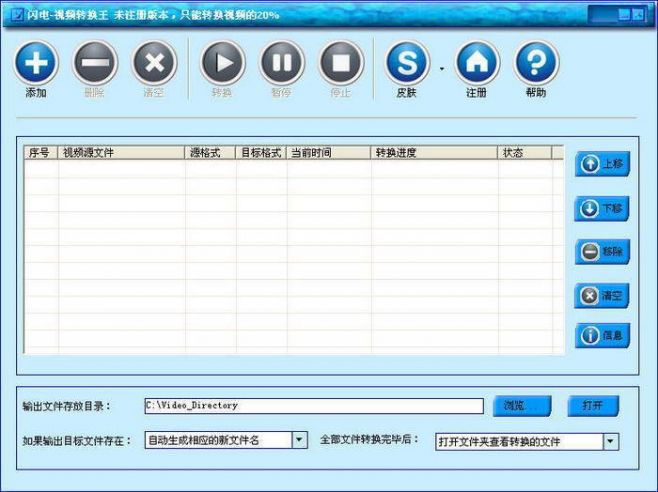Expand the 自动生成相应的新文件名 dropdown
Viewport: 658px width, 492px height.
299,440
